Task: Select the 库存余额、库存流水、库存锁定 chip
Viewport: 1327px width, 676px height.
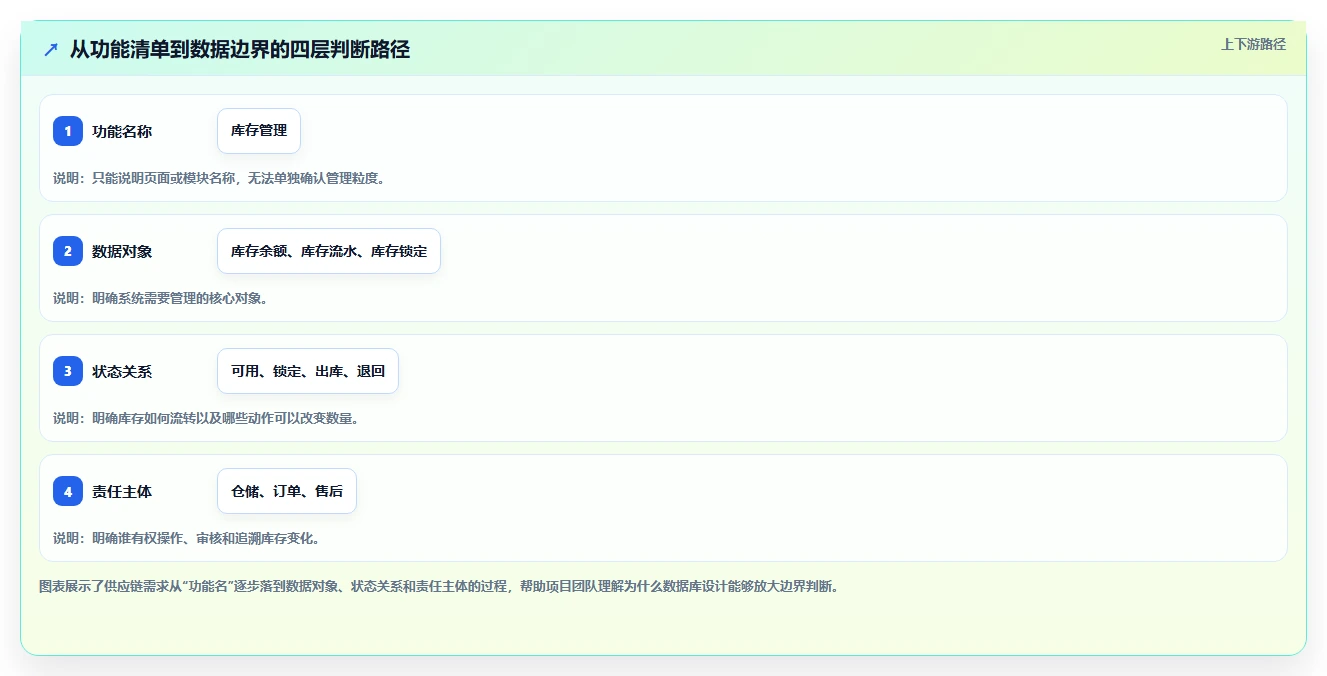Action: [x=329, y=251]
